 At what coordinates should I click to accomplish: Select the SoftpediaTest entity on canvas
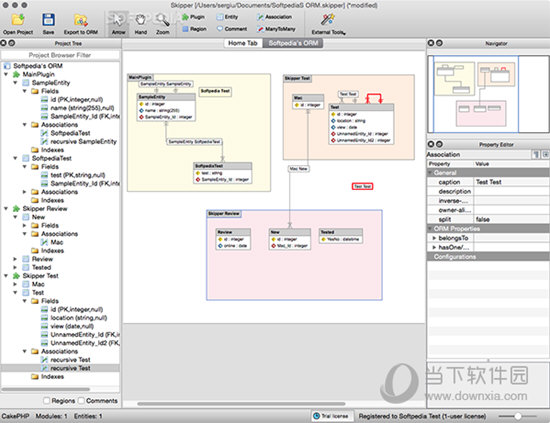point(222,173)
